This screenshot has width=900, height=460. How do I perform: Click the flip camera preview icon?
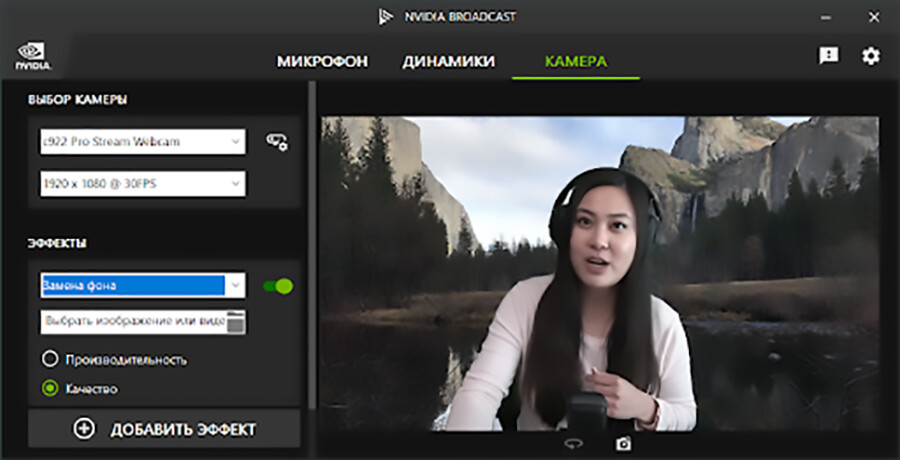(573, 444)
